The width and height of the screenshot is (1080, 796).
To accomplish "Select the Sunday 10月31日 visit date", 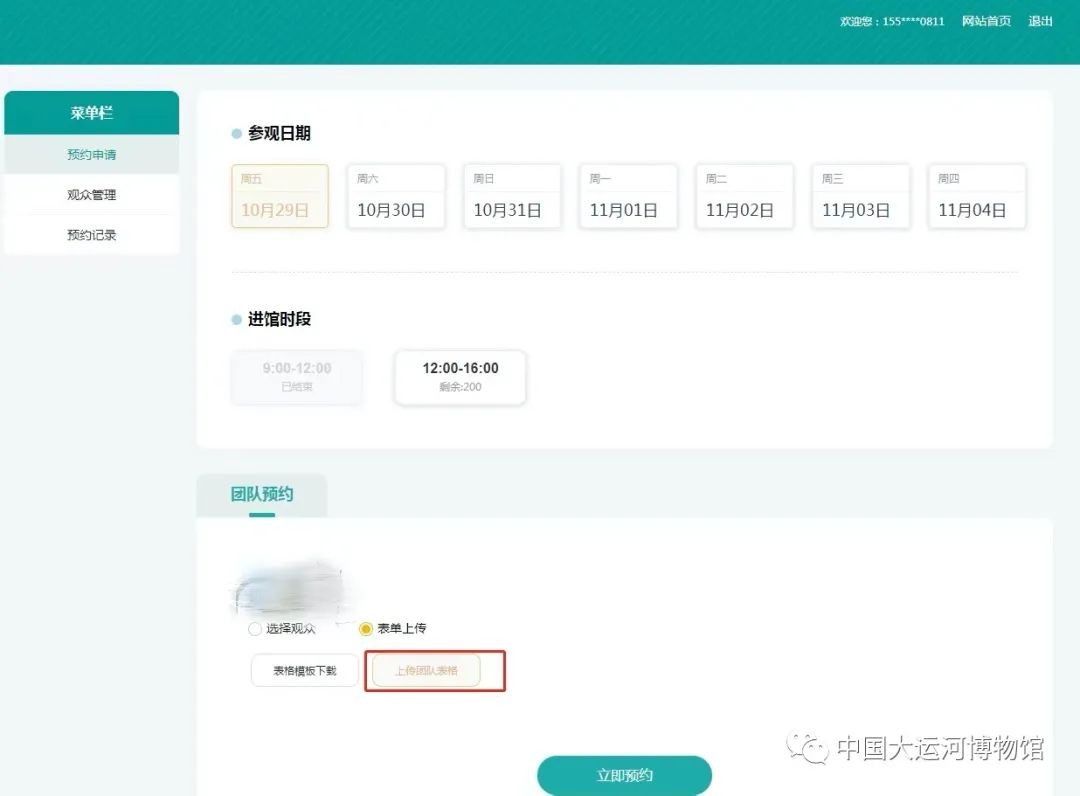I will [512, 197].
